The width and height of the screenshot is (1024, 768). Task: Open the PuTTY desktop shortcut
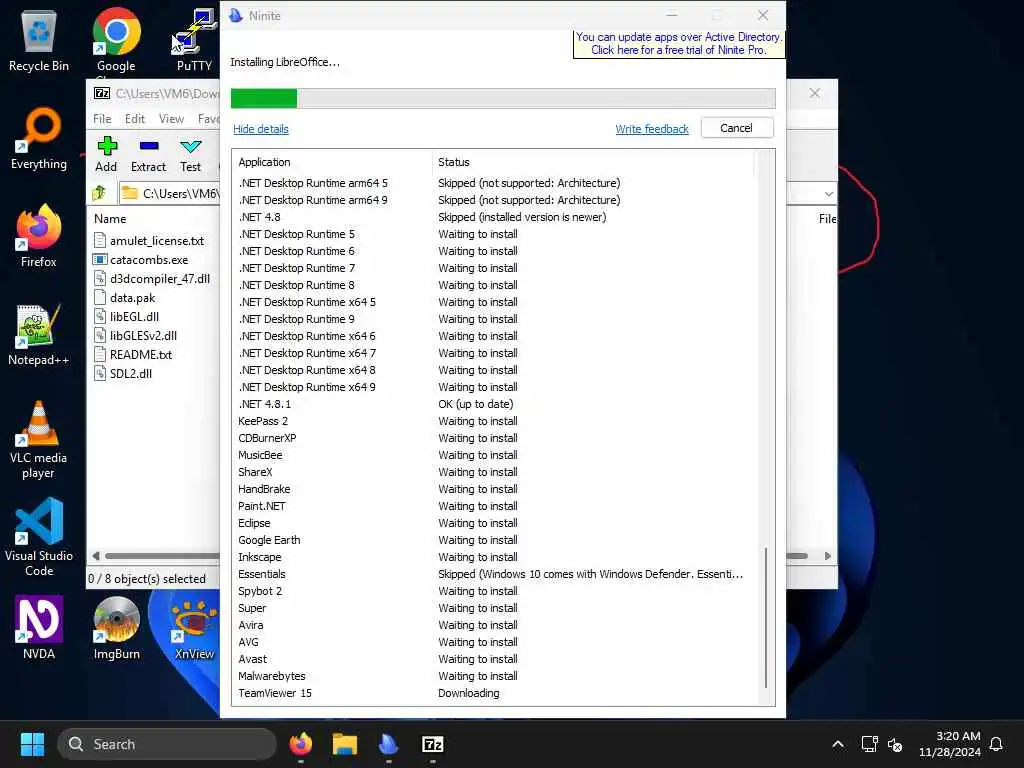pyautogui.click(x=194, y=40)
